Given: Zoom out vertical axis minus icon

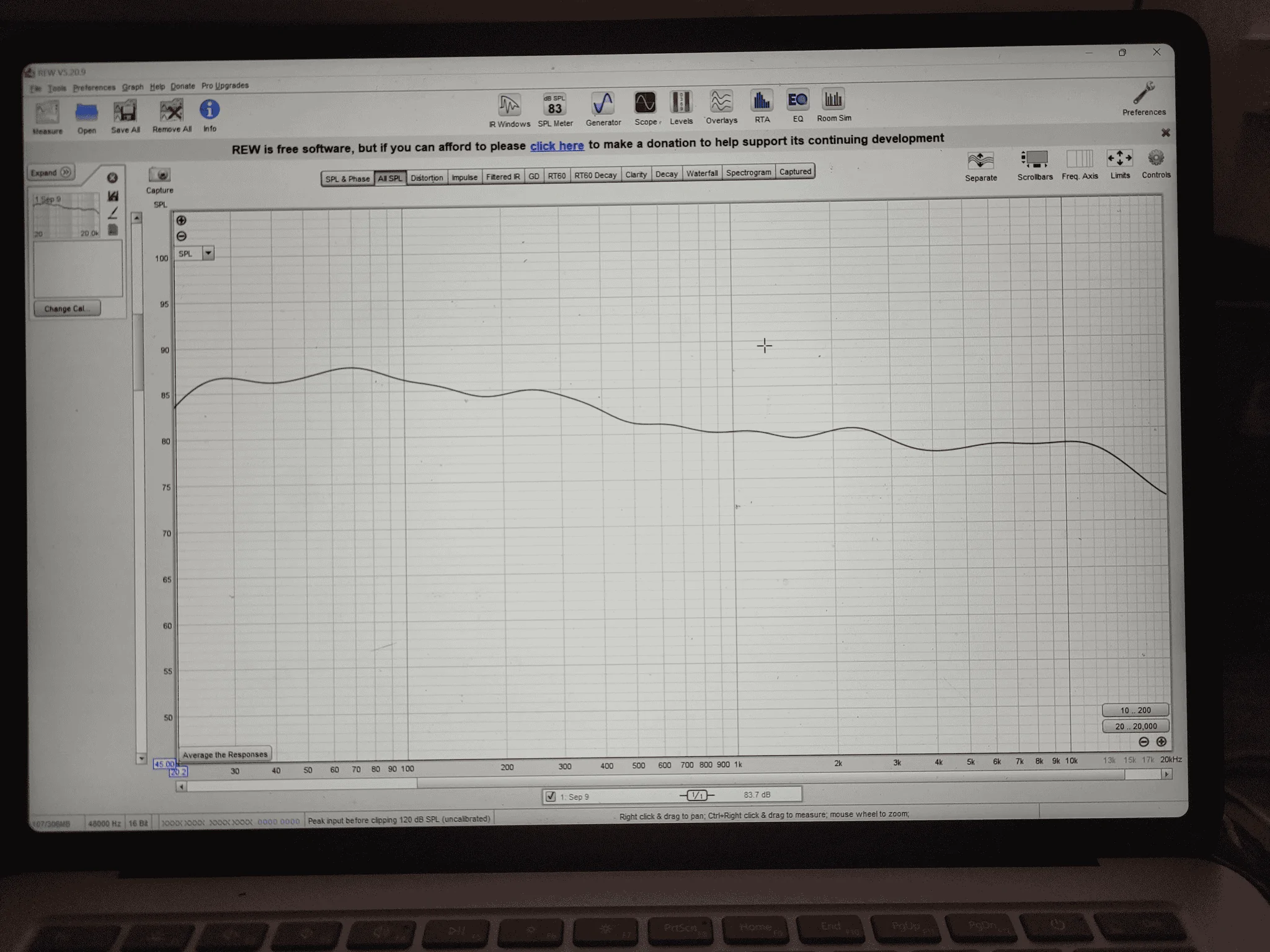Looking at the screenshot, I should pos(181,236).
